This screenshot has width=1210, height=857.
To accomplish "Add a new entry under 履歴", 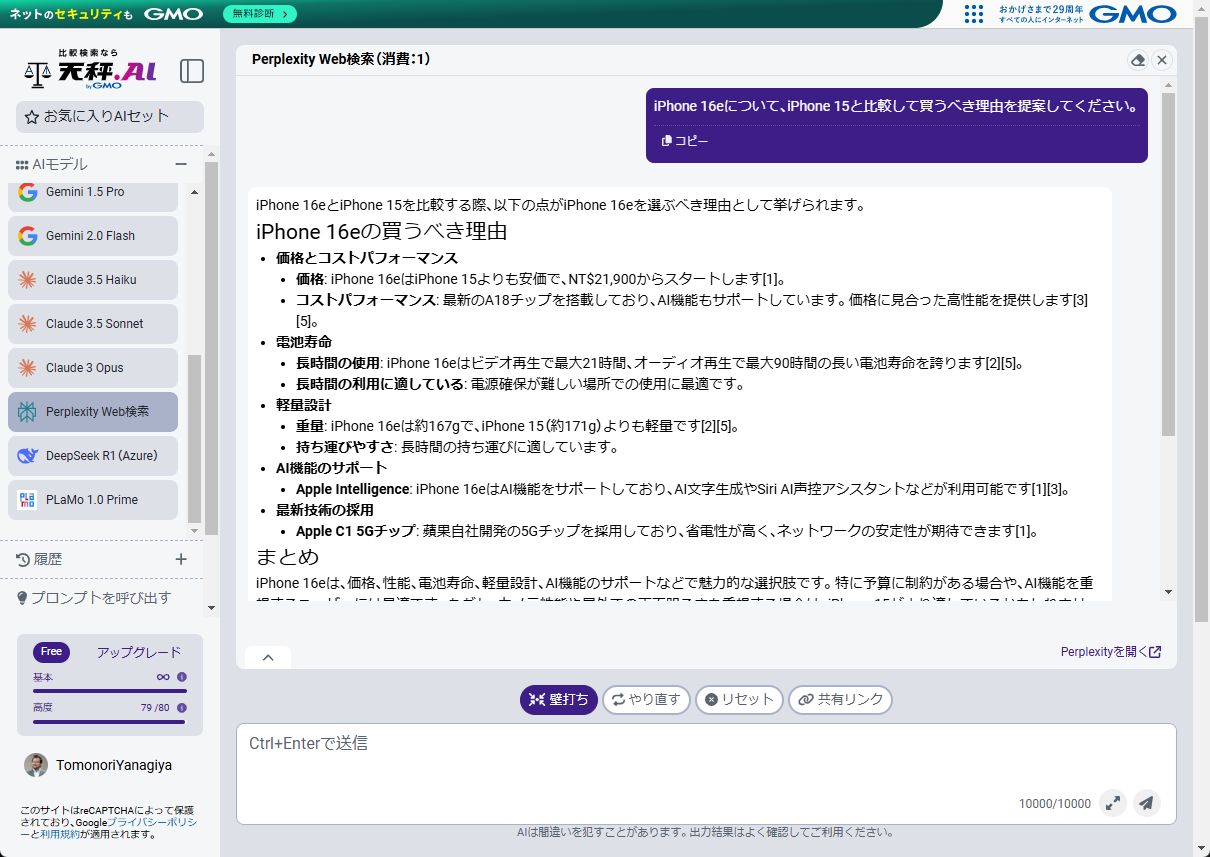I will (x=180, y=559).
